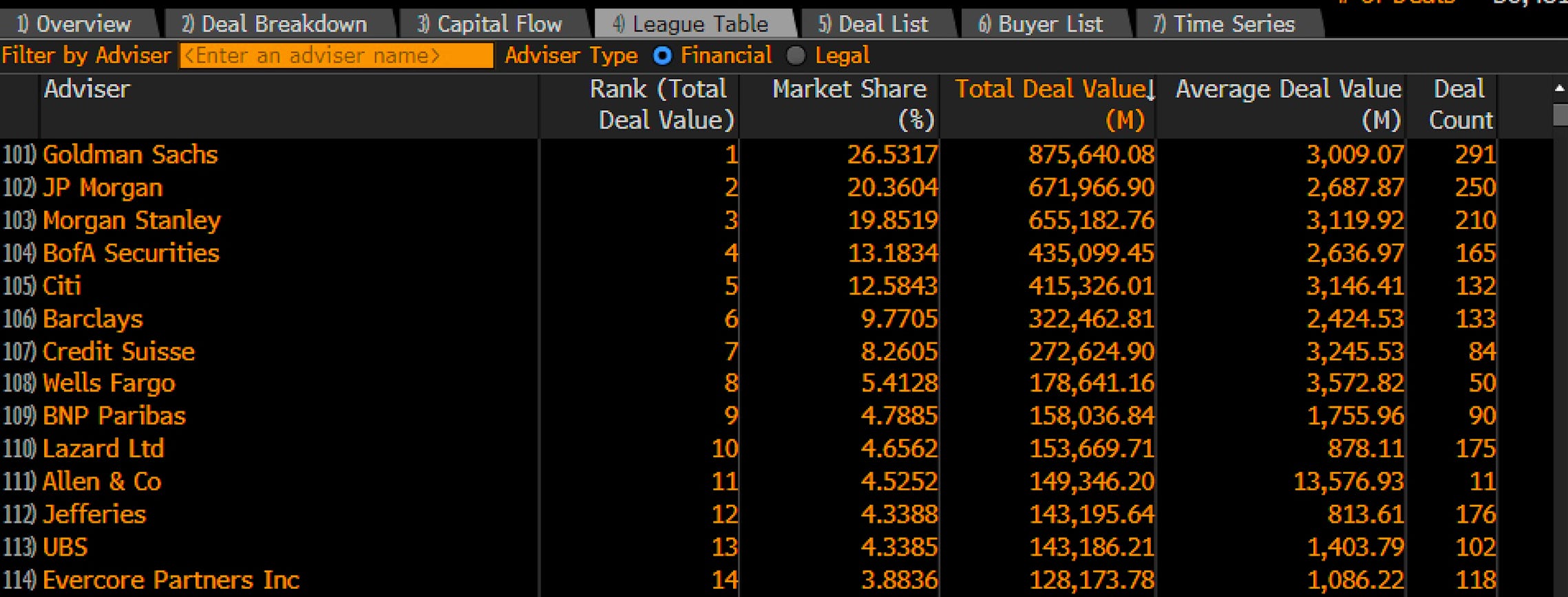
Task: Select the Financial adviser type radio
Action: 662,56
